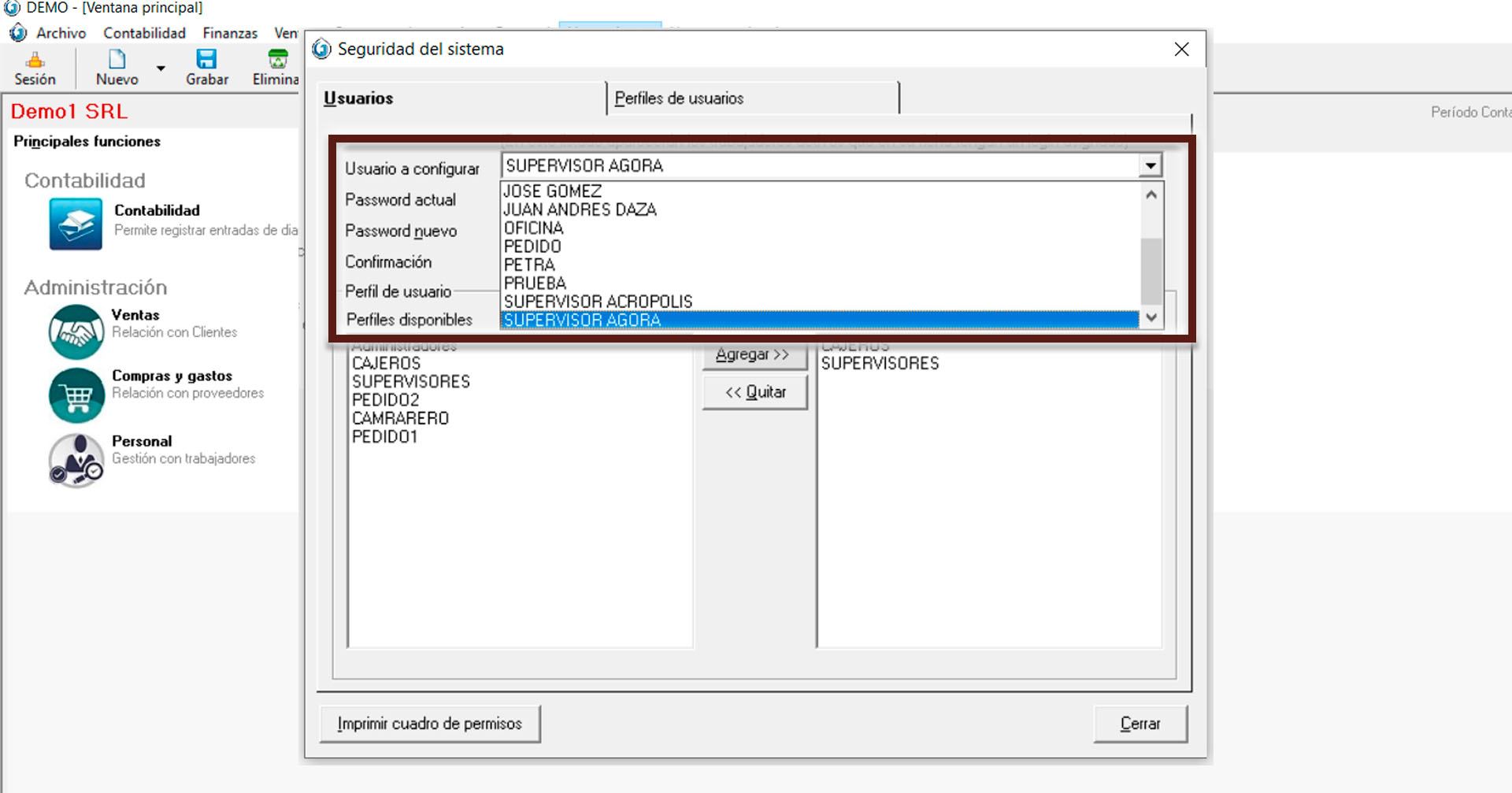Open Compras y gastos cart icon

(76, 395)
